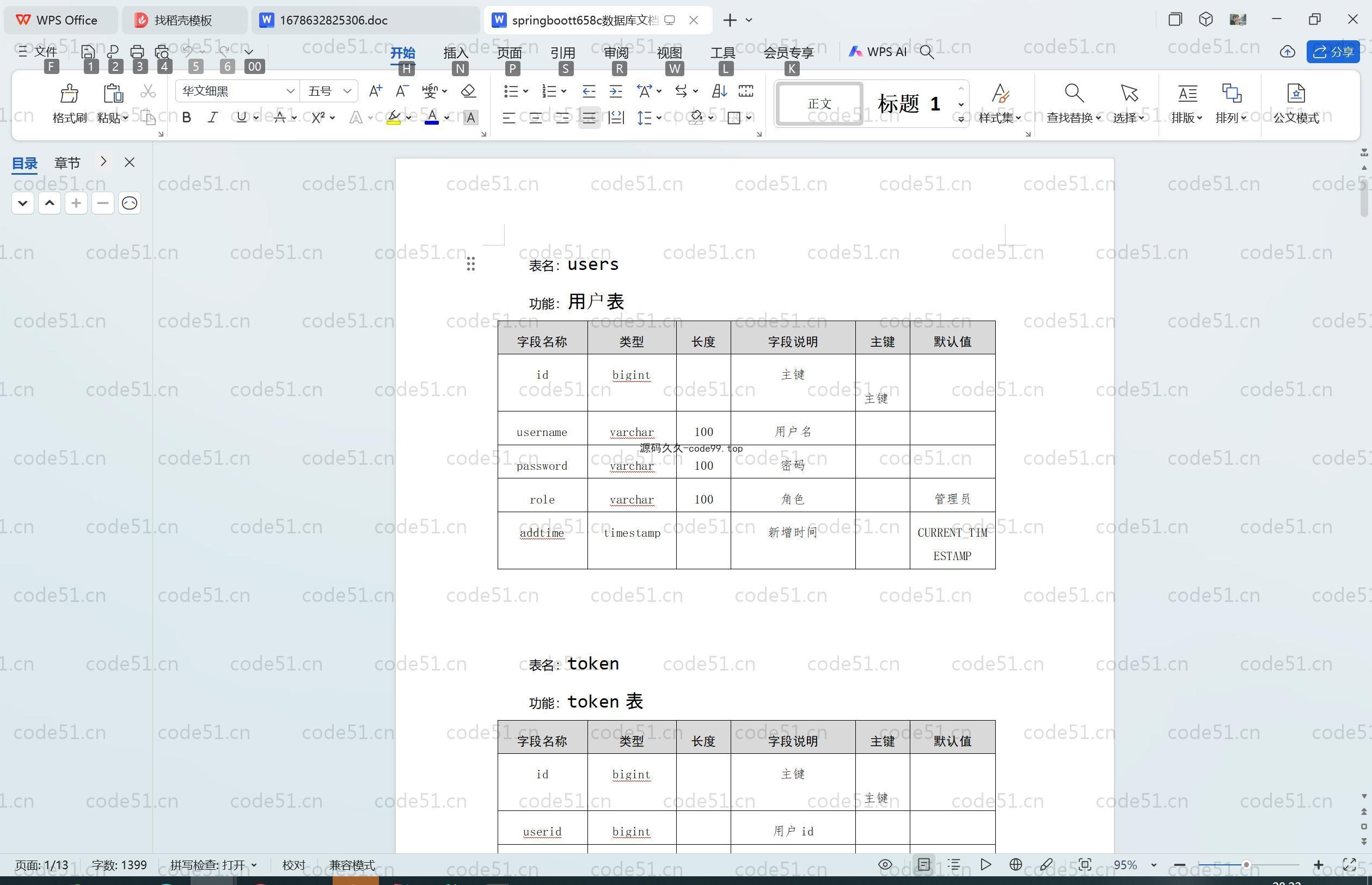Click the font color A button
This screenshot has height=885, width=1372.
(432, 118)
